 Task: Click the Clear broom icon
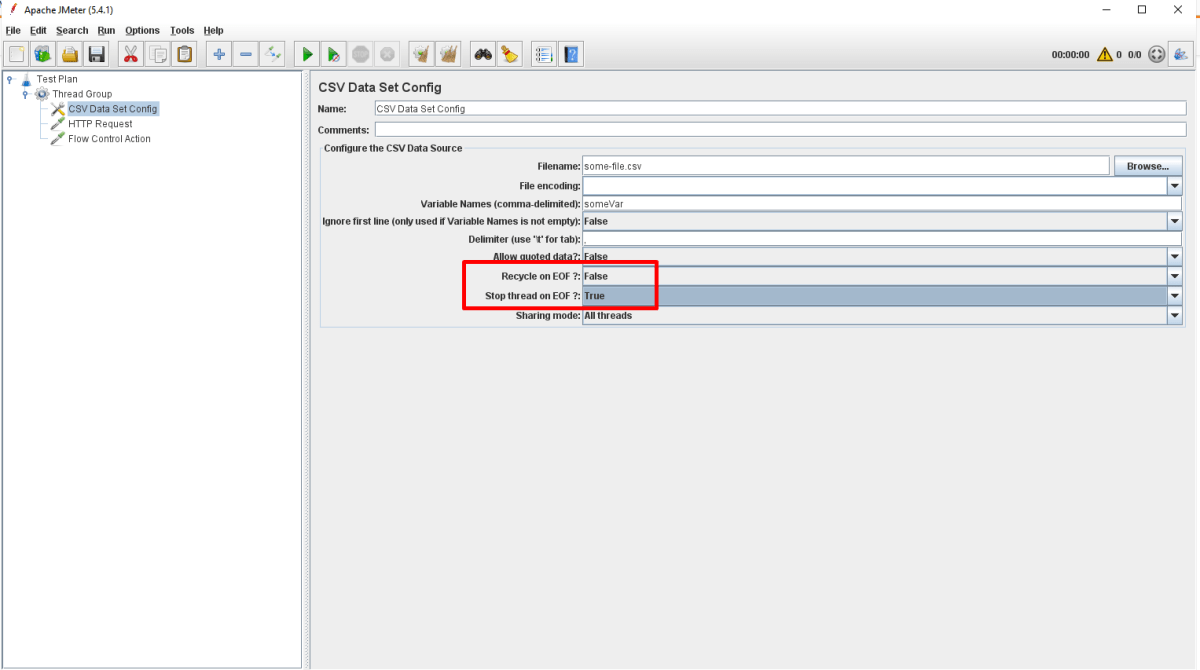(422, 54)
